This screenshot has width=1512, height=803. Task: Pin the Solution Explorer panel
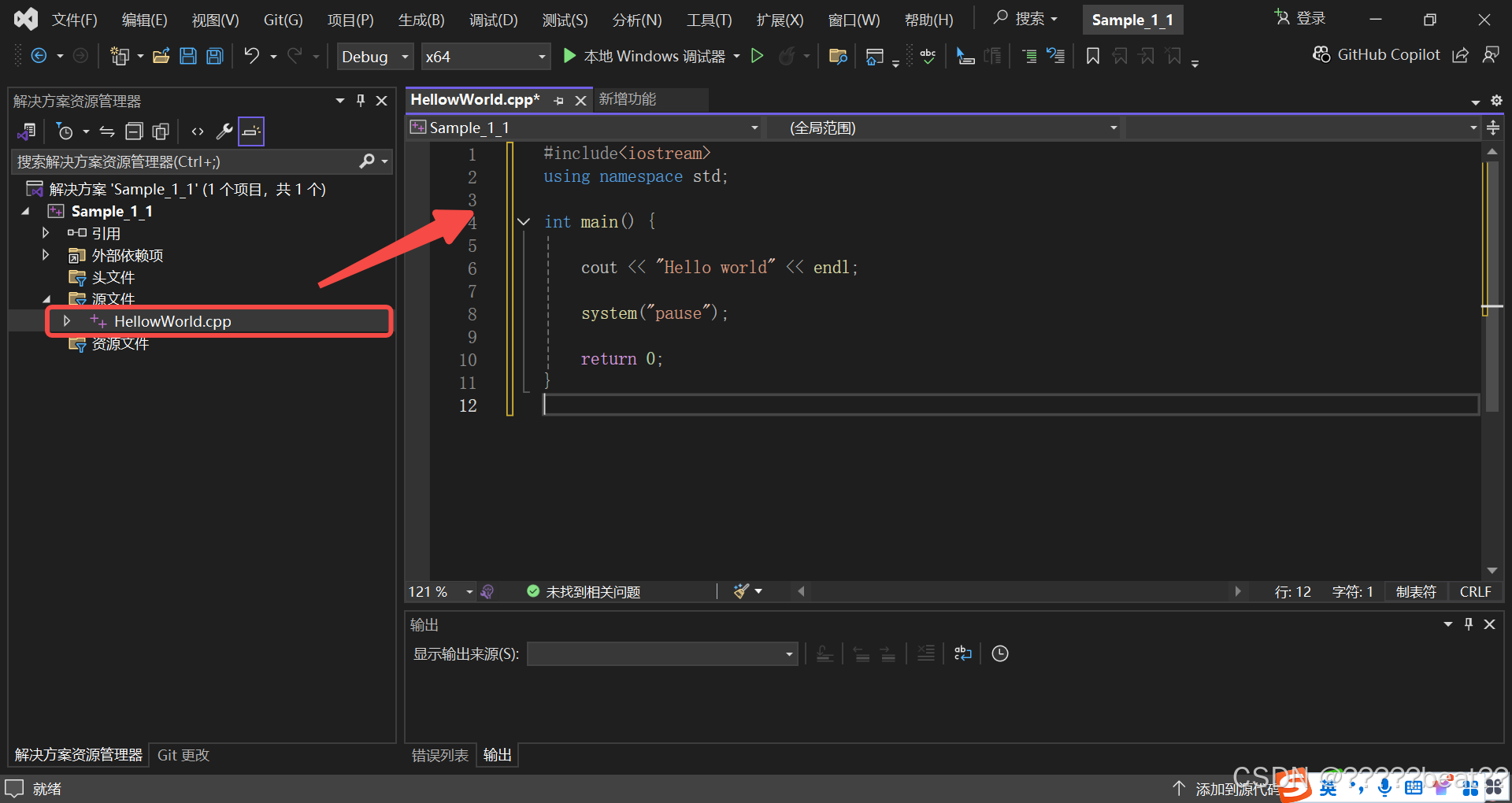pos(361,101)
